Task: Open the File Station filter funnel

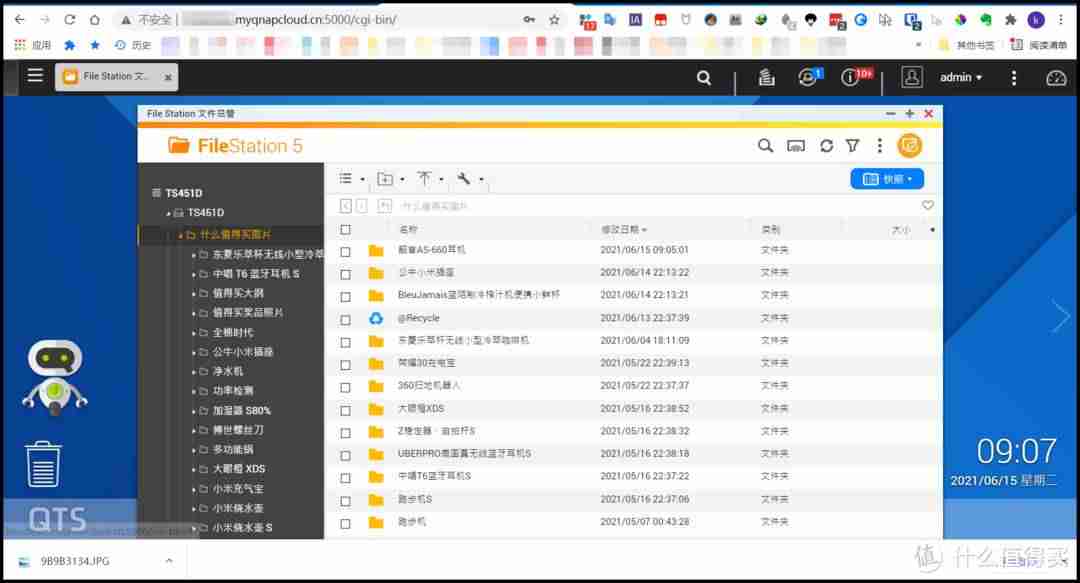Action: point(853,146)
